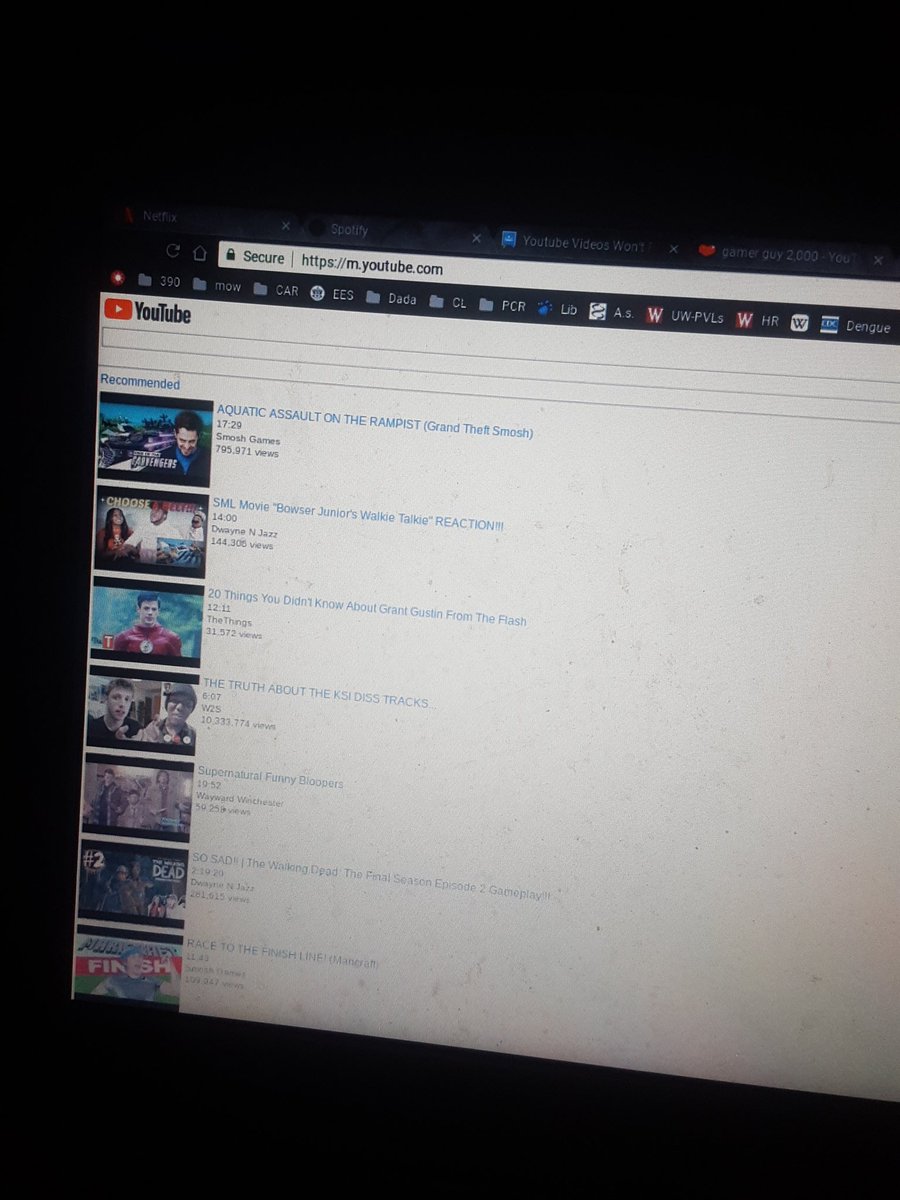Switch to the gamer guy 2,000 tab

point(790,254)
